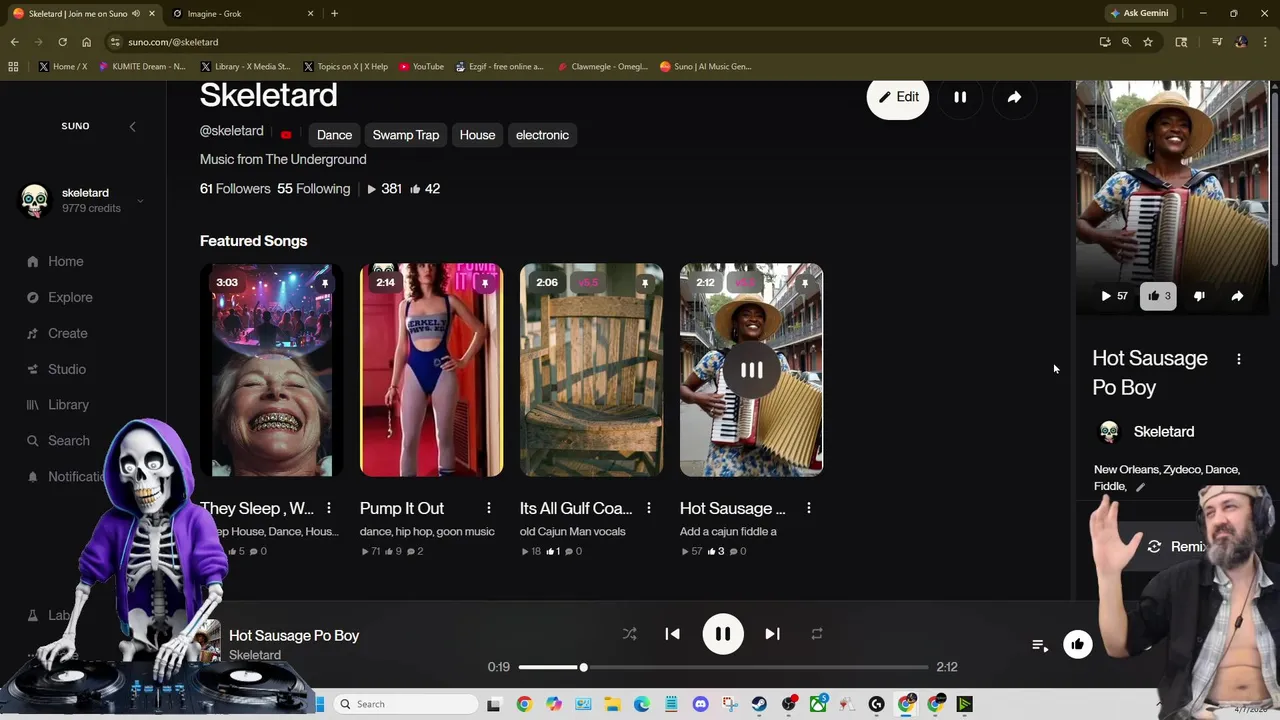Screen dimensions: 1280x720
Task: Open Steam from the Windows taskbar
Action: point(759,704)
